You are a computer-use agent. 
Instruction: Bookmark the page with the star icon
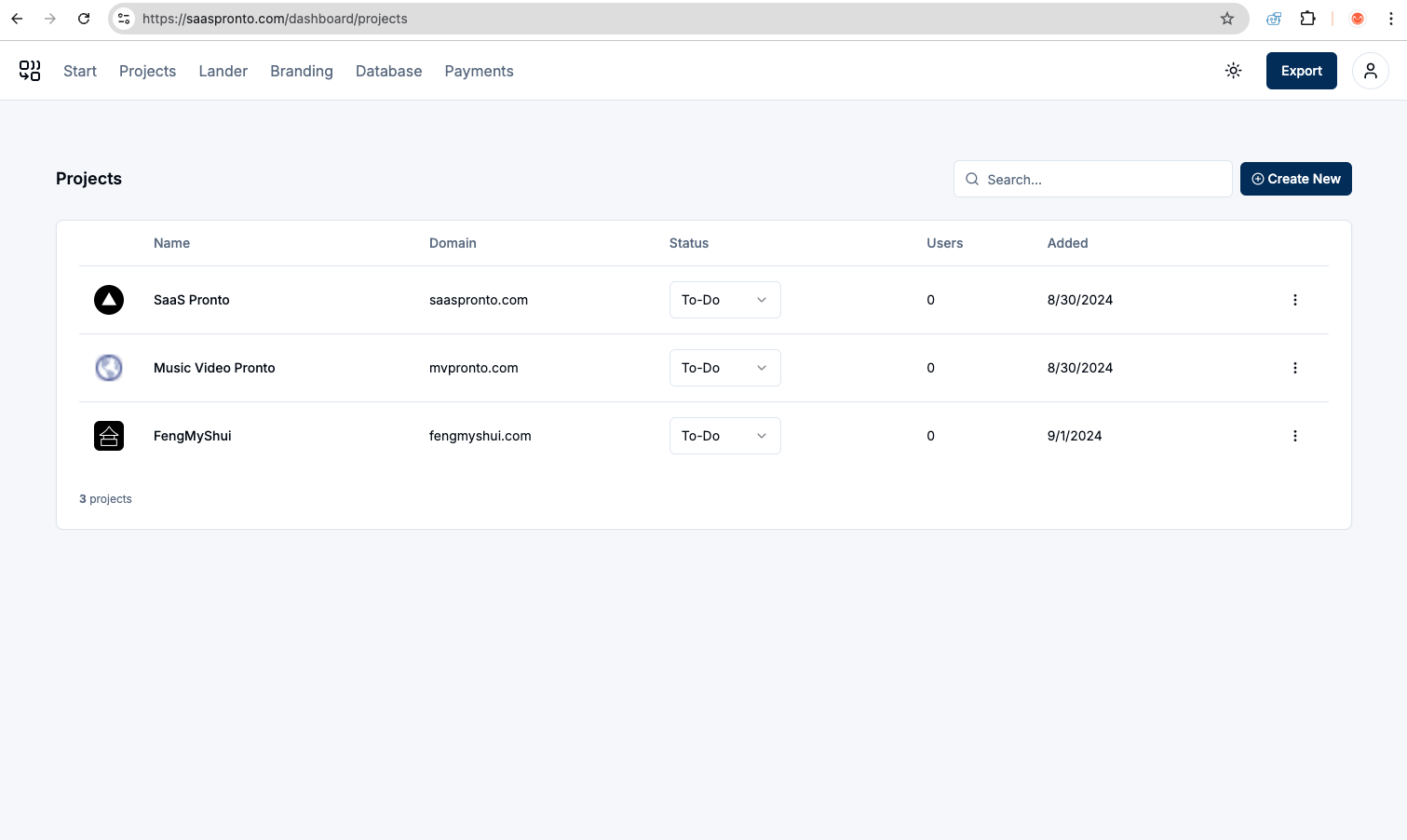(1227, 19)
